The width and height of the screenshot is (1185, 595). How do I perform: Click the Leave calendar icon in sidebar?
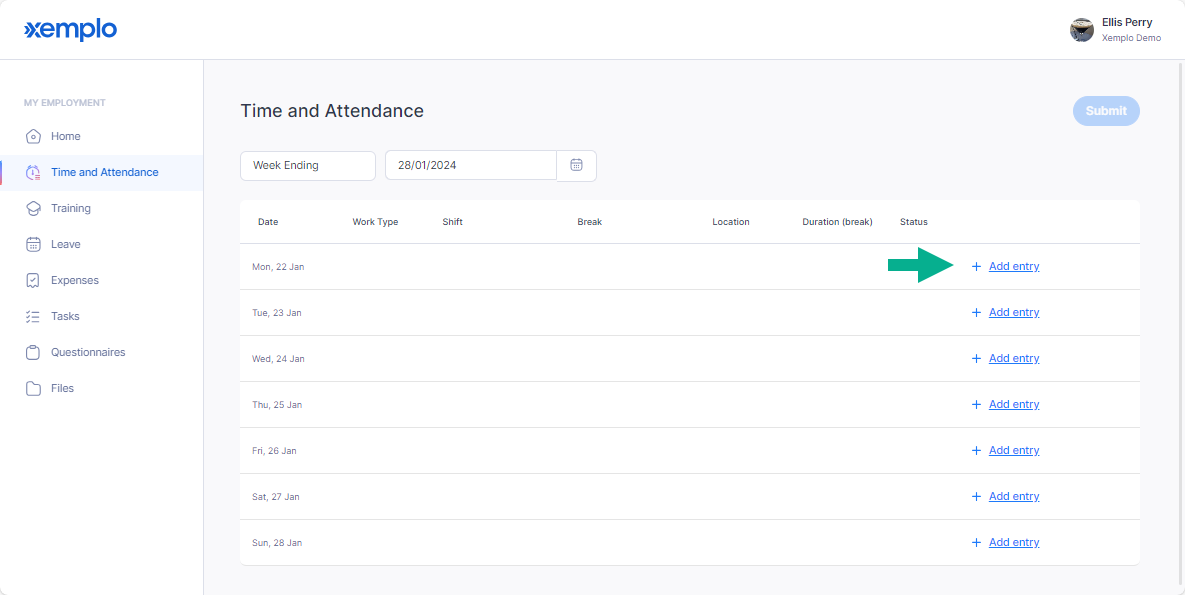(33, 244)
